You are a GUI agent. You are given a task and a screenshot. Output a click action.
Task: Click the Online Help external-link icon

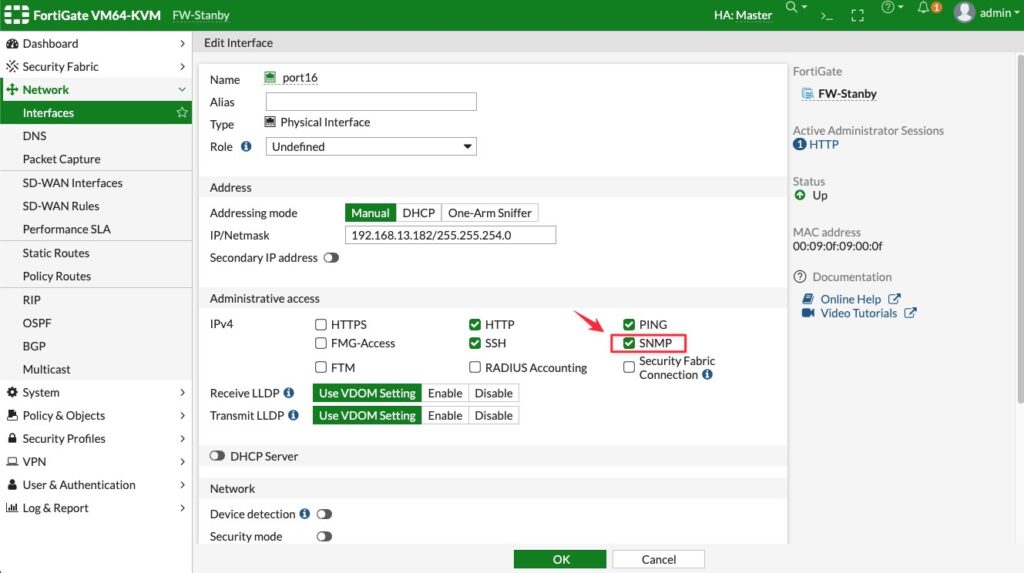(x=894, y=299)
